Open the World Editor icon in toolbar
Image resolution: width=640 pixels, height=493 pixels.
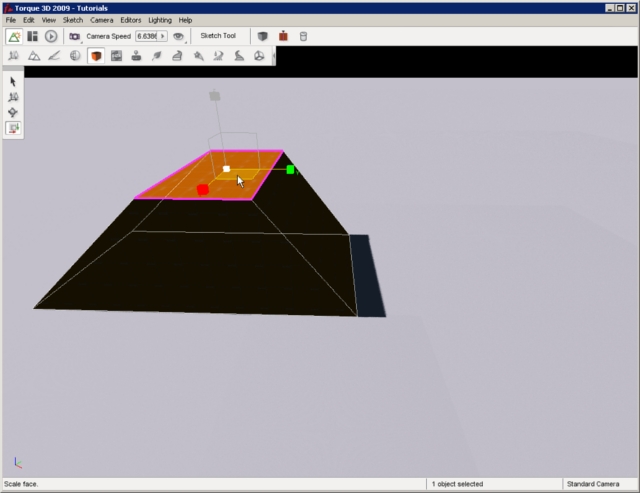pyautogui.click(x=14, y=36)
